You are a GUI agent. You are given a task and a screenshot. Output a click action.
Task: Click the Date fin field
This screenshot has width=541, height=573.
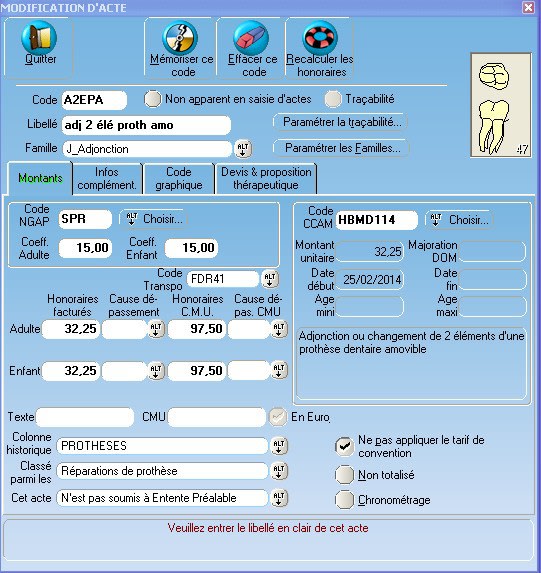[x=492, y=280]
